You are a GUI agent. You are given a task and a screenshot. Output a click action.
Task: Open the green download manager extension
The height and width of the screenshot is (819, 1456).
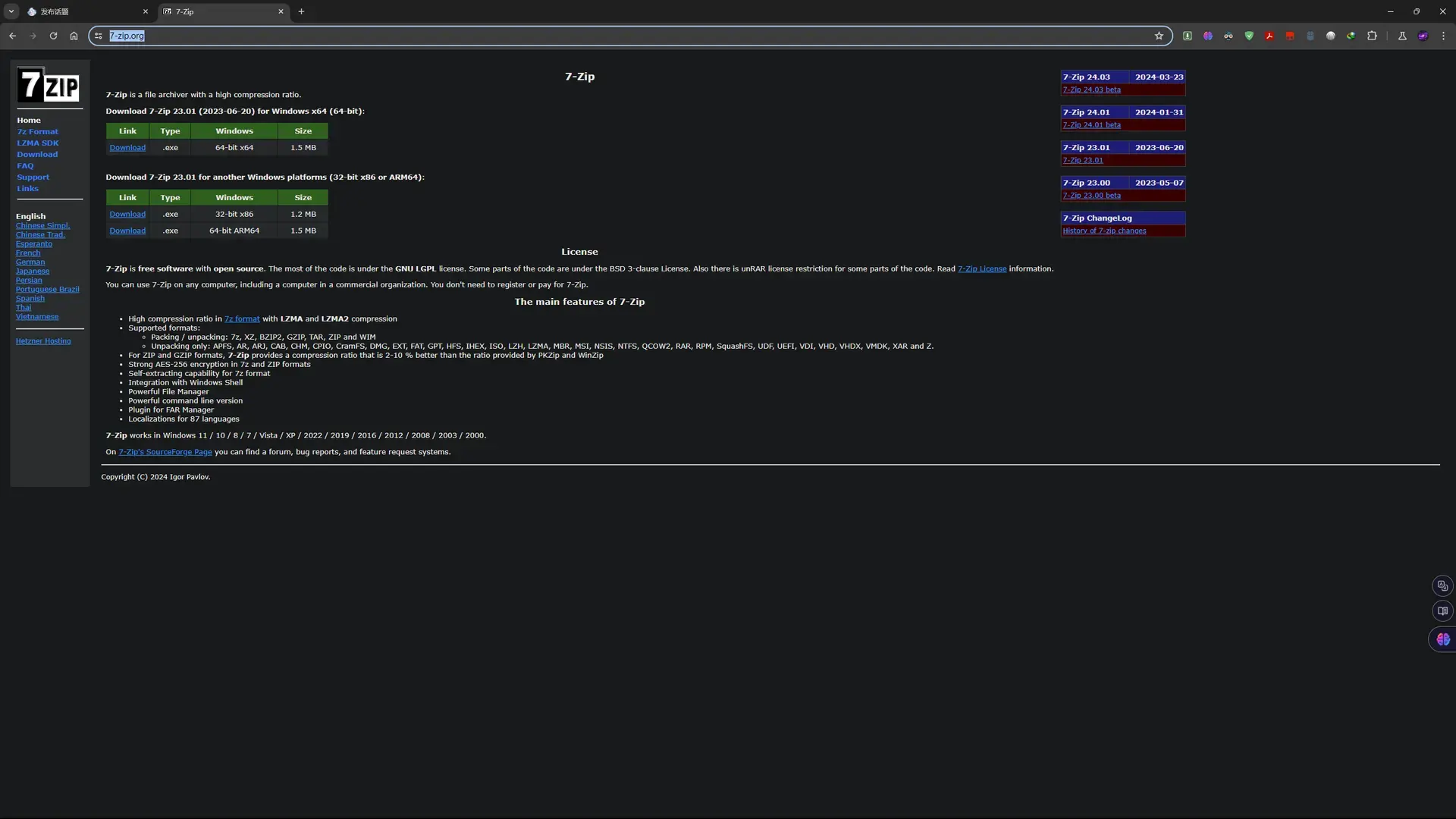[x=1188, y=36]
